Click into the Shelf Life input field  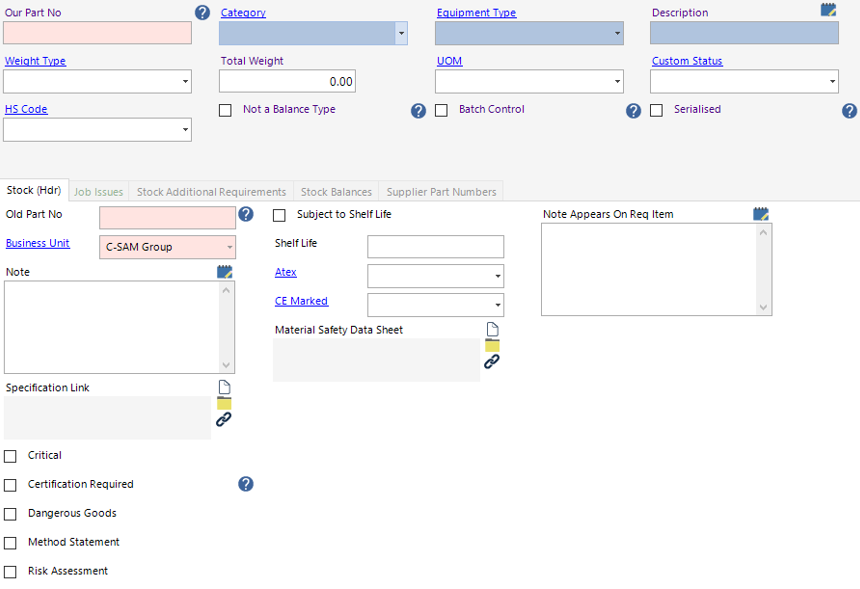tap(435, 247)
